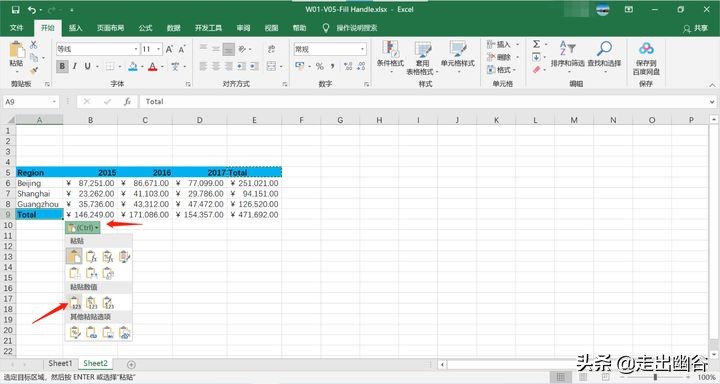Click the 格式 Format cells button

pos(502,70)
